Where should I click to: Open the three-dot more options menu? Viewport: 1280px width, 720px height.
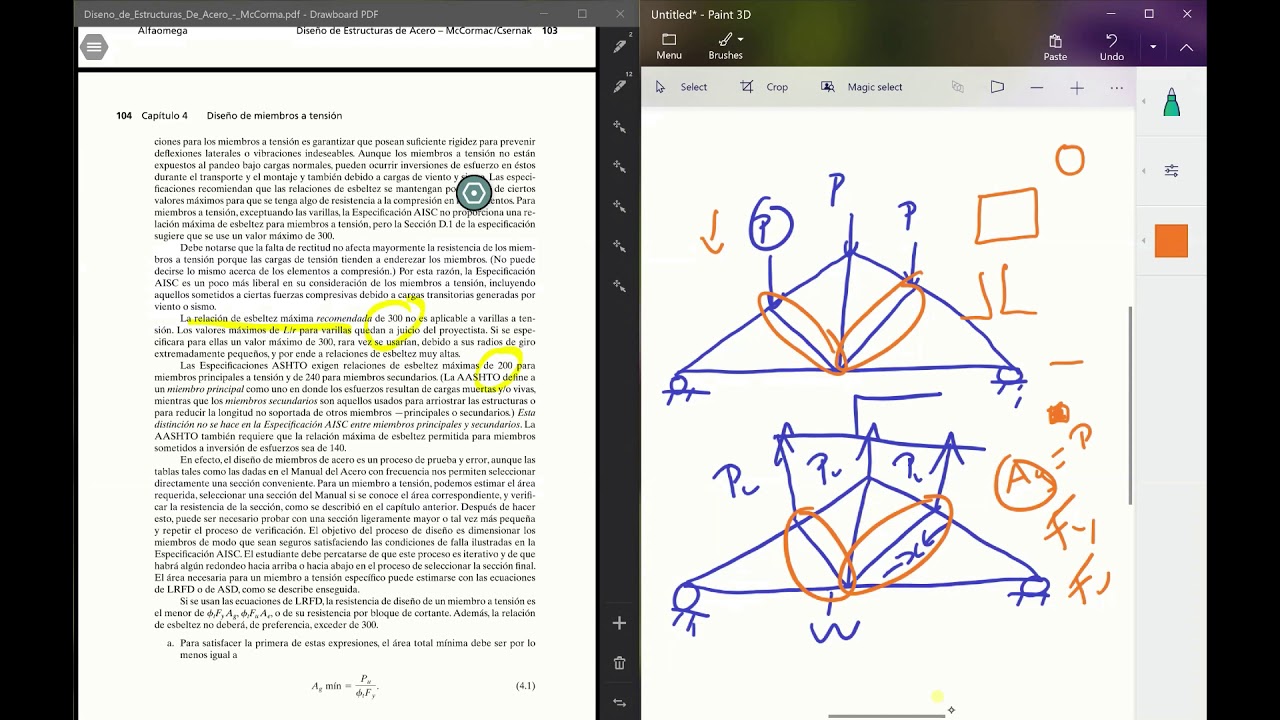1117,88
